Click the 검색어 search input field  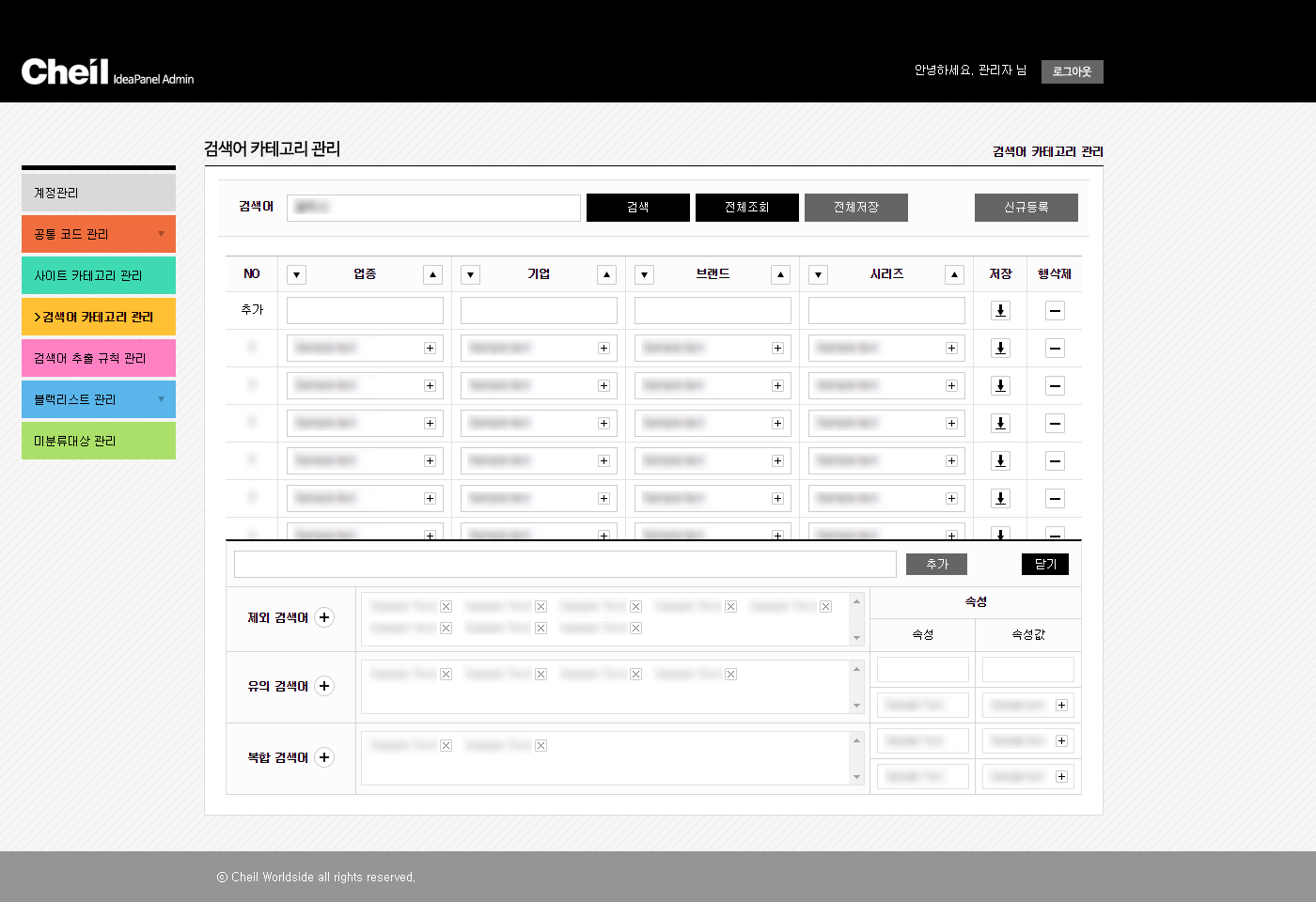coord(433,208)
